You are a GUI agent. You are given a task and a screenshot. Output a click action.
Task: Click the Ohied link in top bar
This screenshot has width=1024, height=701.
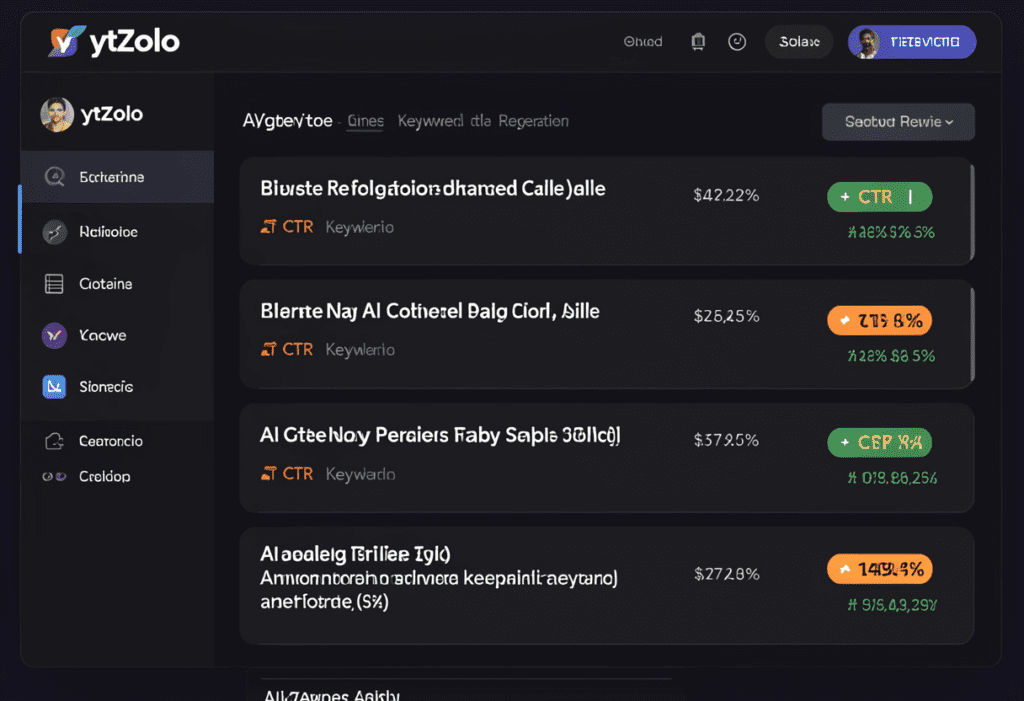click(x=643, y=42)
